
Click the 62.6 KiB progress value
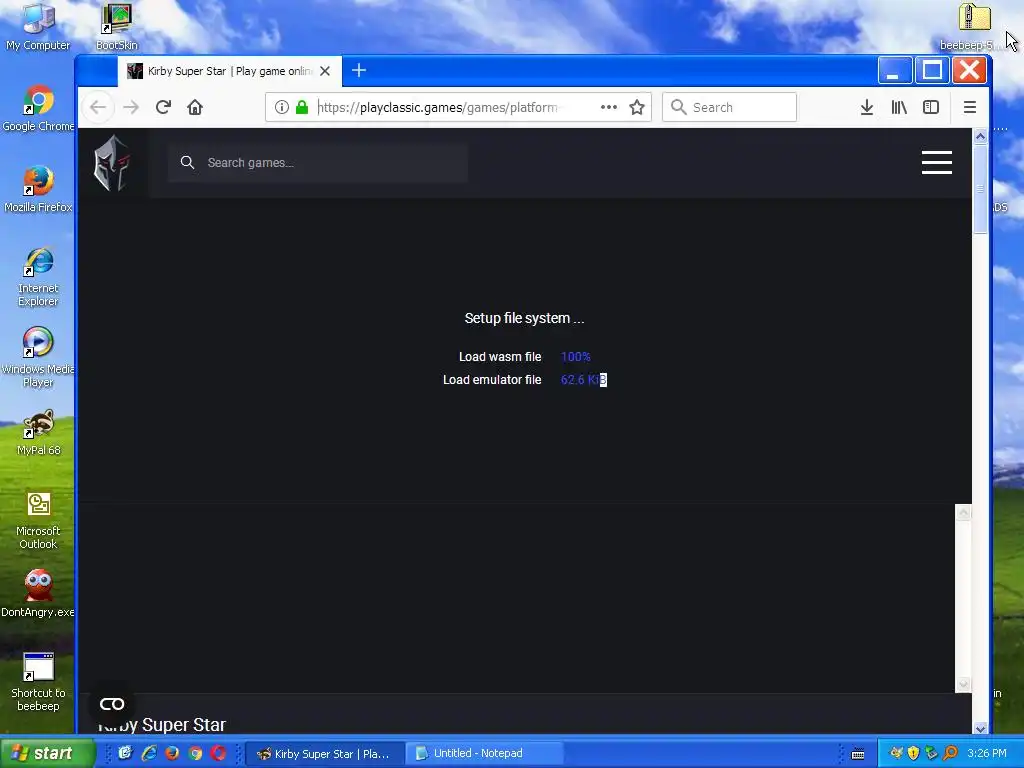click(x=584, y=379)
